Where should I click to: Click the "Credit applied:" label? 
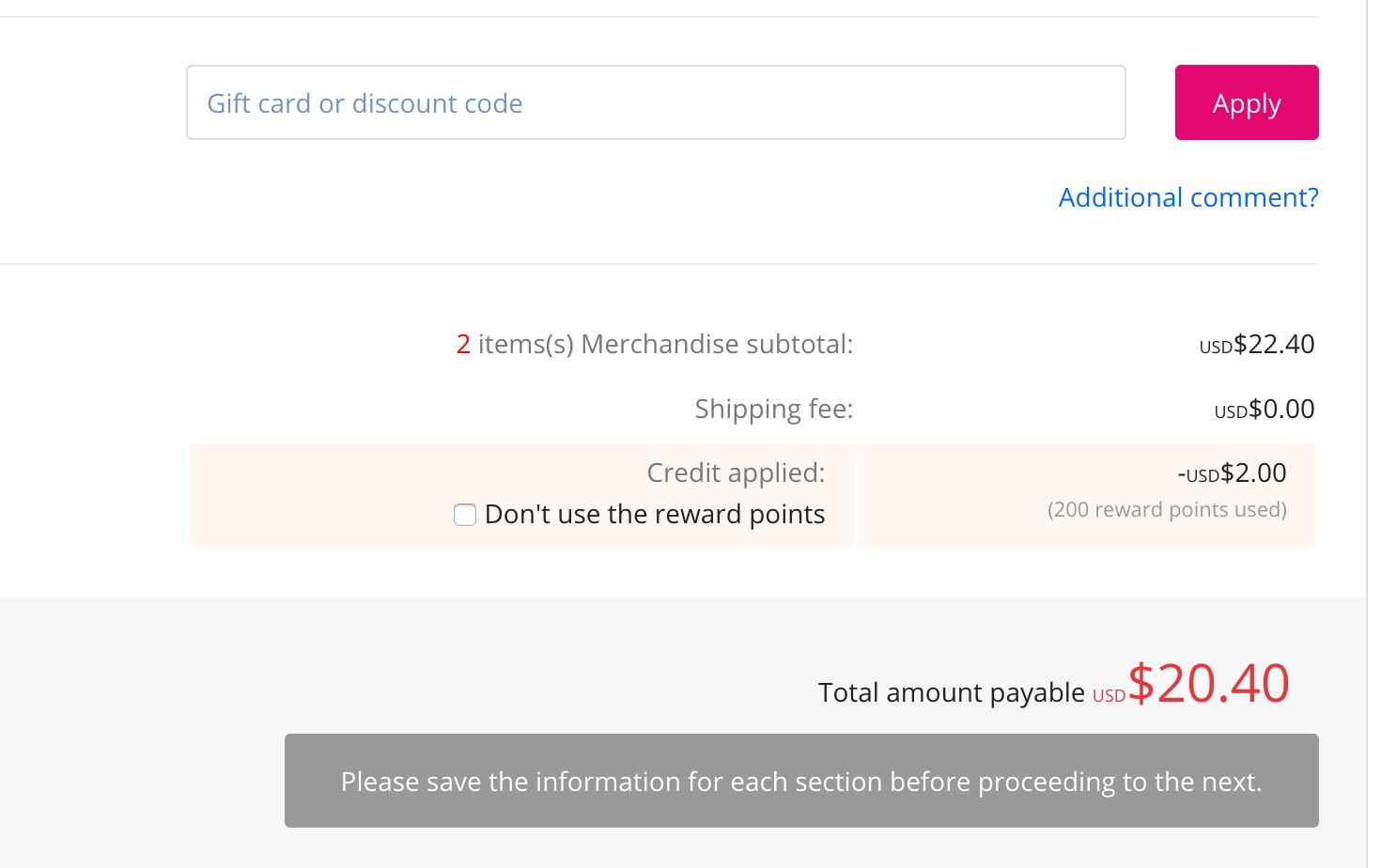coord(736,473)
